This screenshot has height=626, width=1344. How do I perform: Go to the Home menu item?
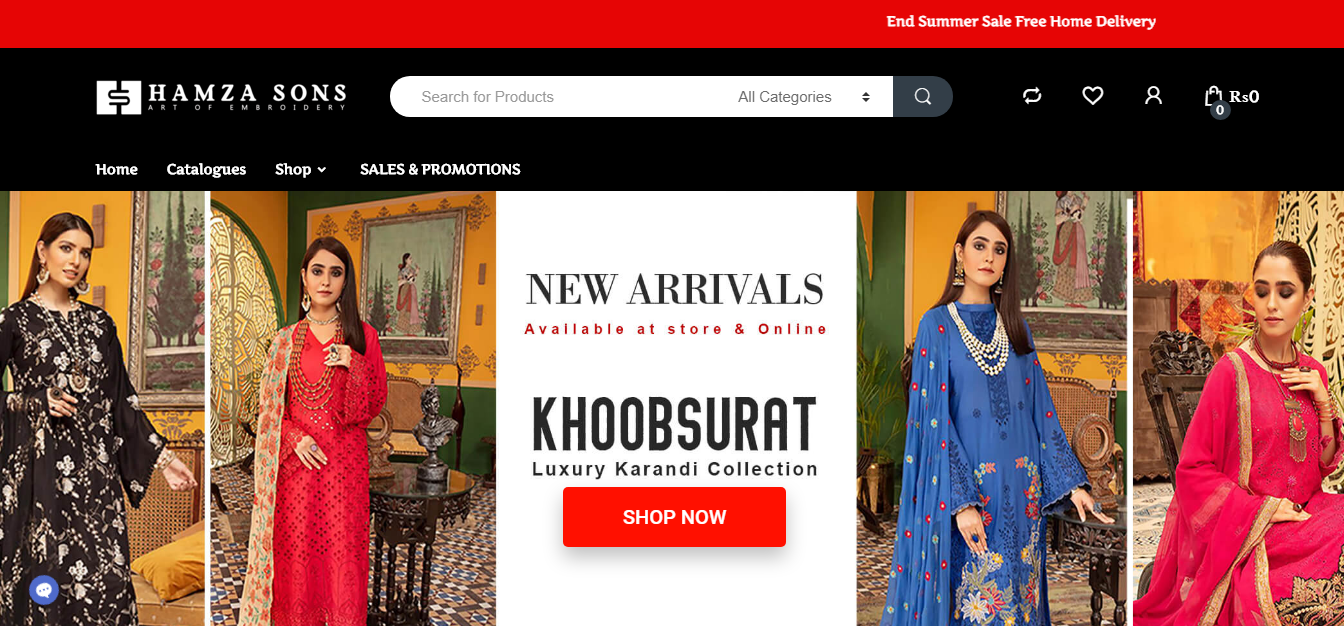coord(117,169)
